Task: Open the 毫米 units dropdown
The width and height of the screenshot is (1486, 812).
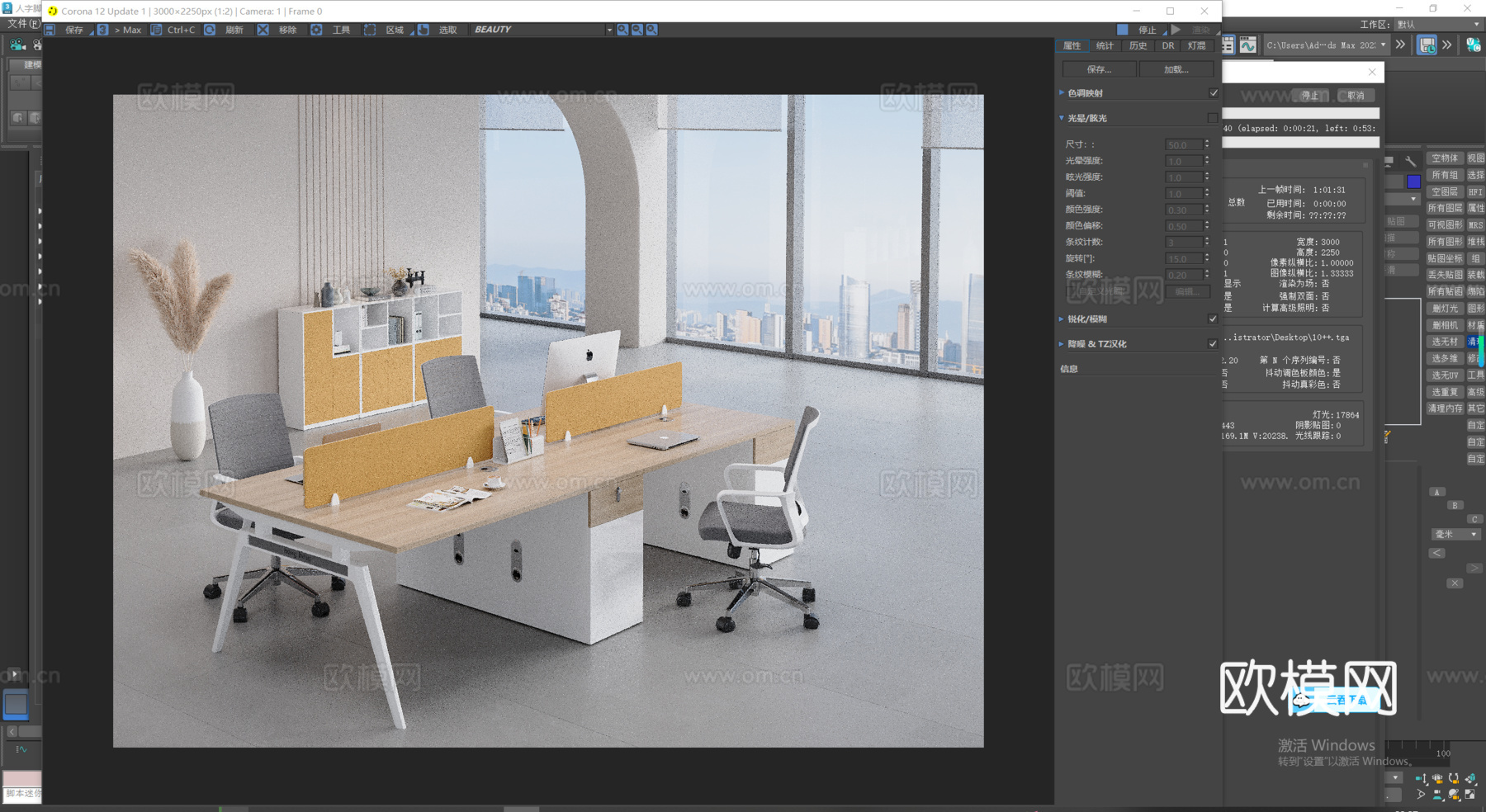Action: coord(1455,534)
